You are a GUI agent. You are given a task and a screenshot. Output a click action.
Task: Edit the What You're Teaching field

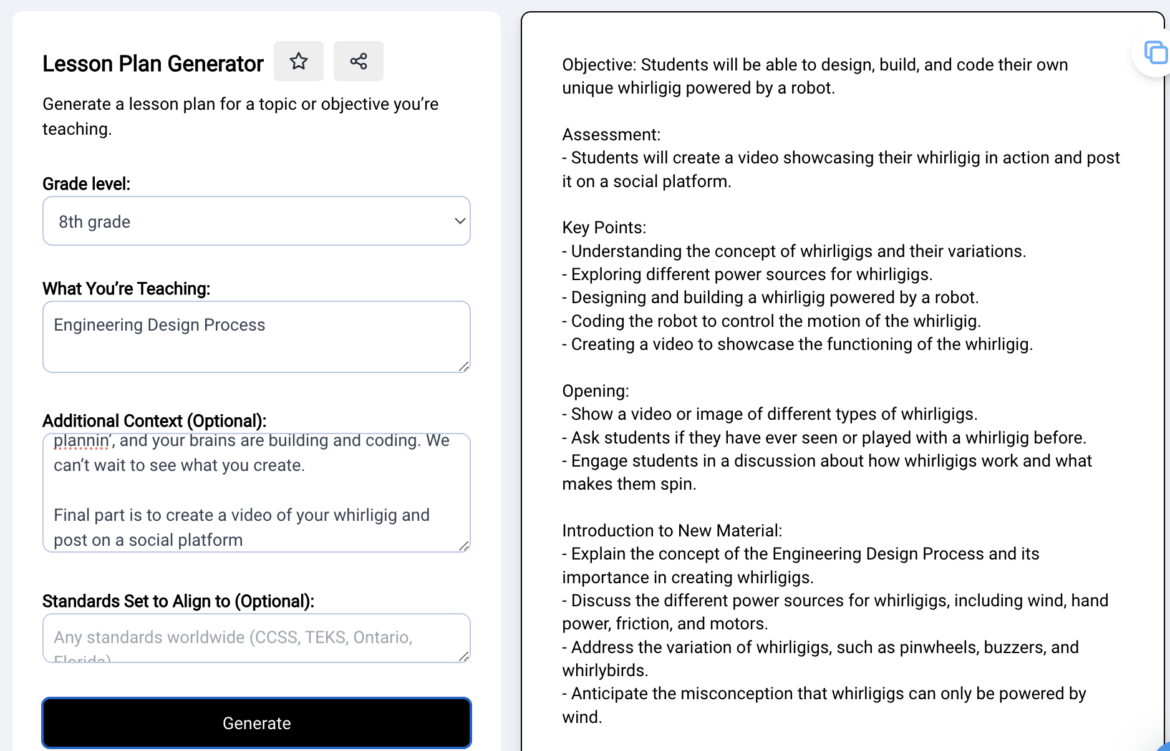coord(256,337)
